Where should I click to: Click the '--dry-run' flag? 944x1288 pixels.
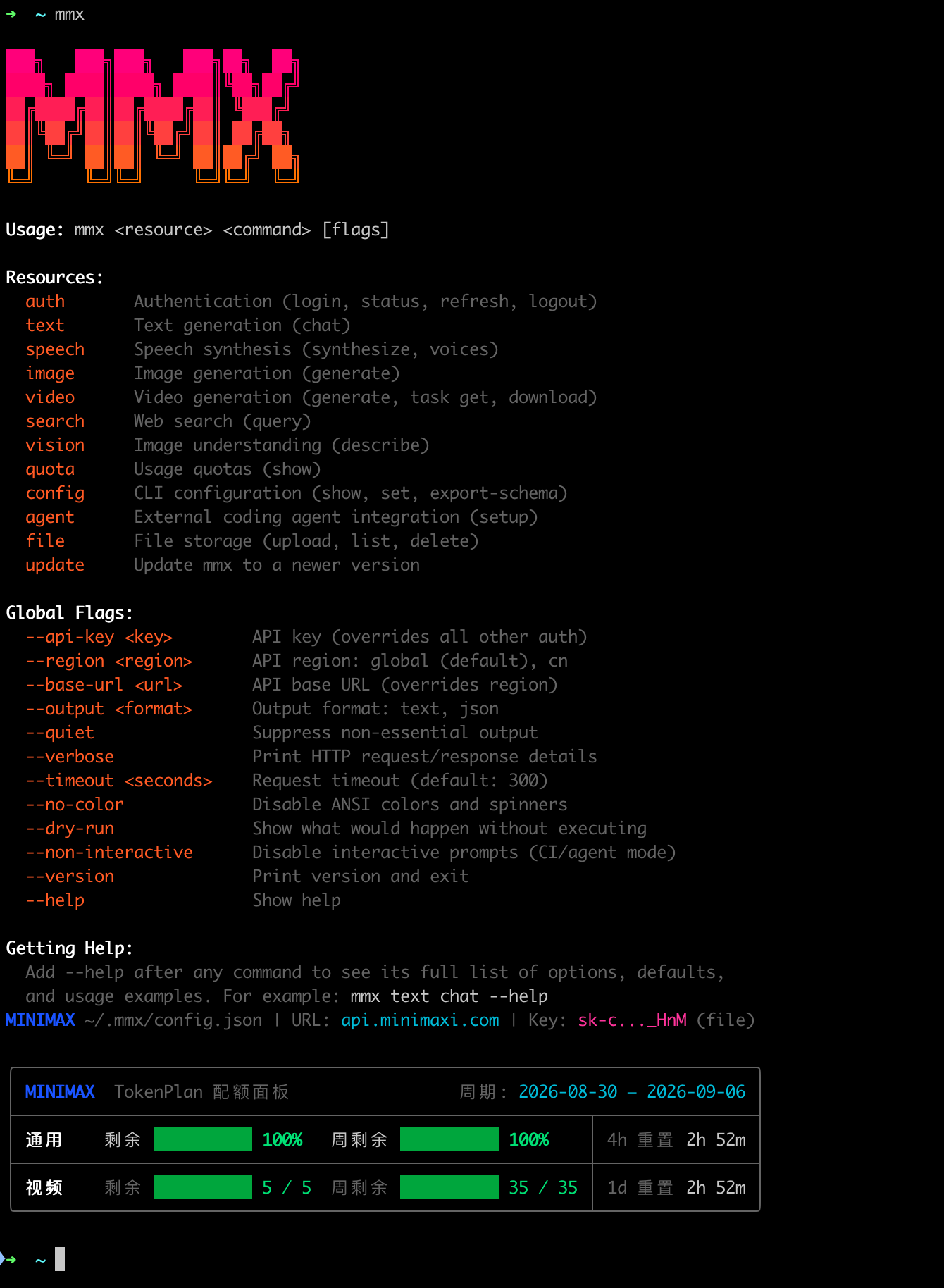tap(70, 829)
